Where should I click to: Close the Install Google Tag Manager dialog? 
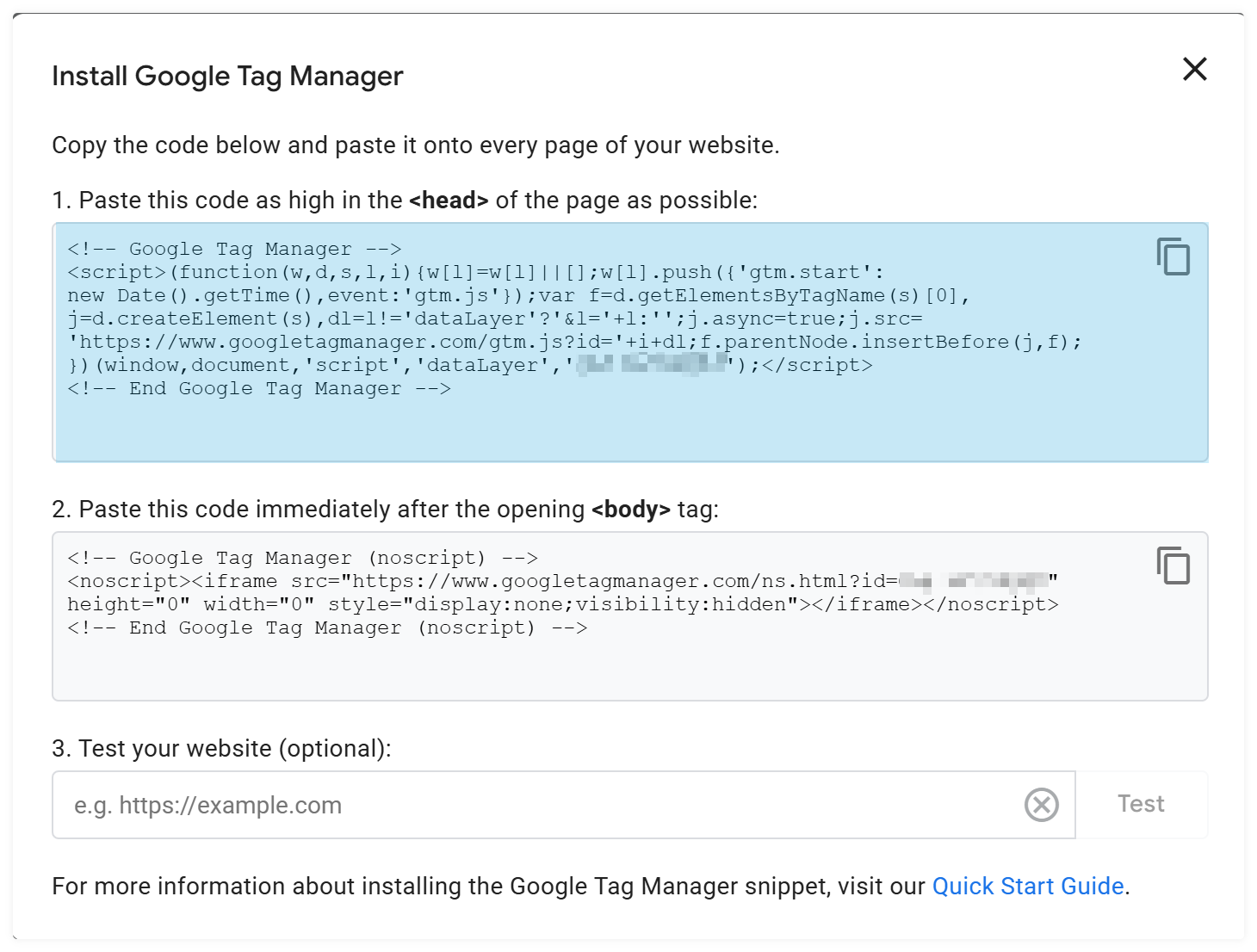coord(1194,69)
